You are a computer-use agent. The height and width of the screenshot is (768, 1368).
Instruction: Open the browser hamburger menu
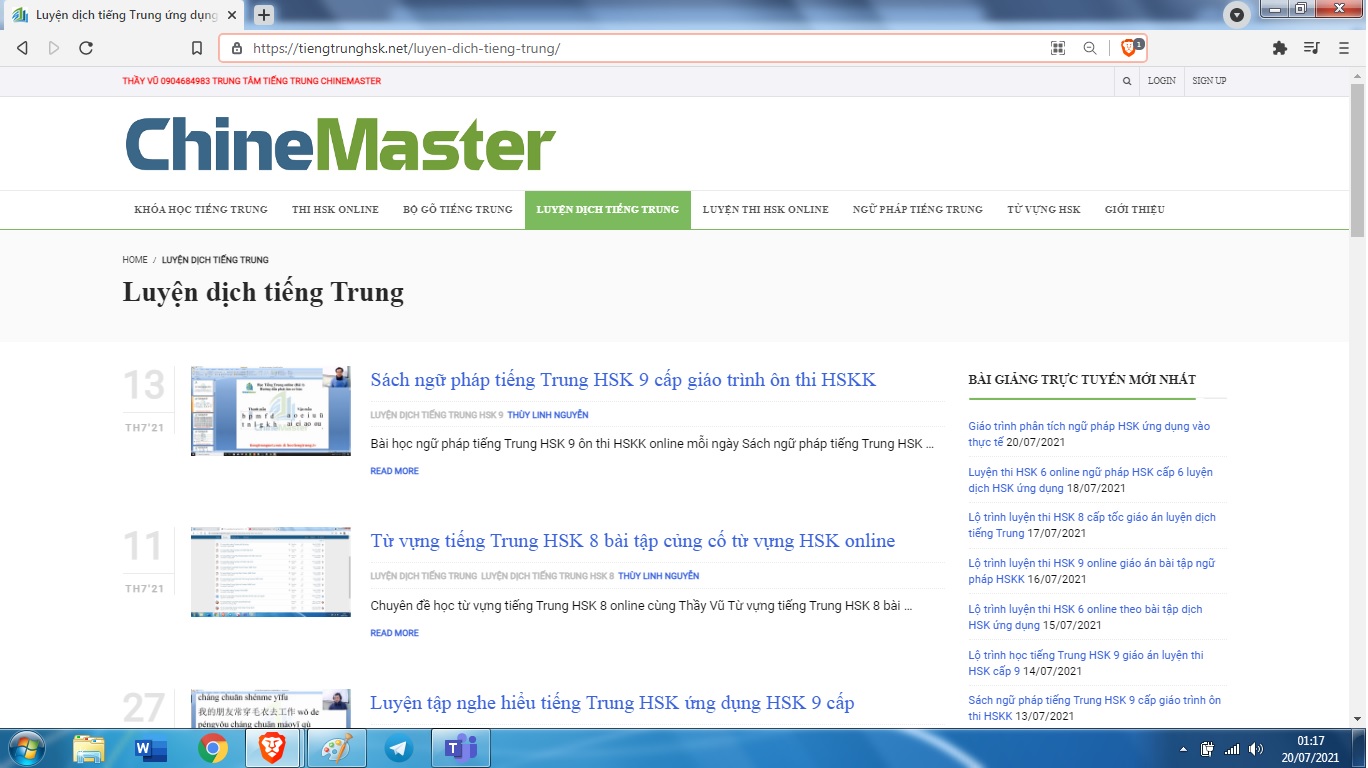1344,48
